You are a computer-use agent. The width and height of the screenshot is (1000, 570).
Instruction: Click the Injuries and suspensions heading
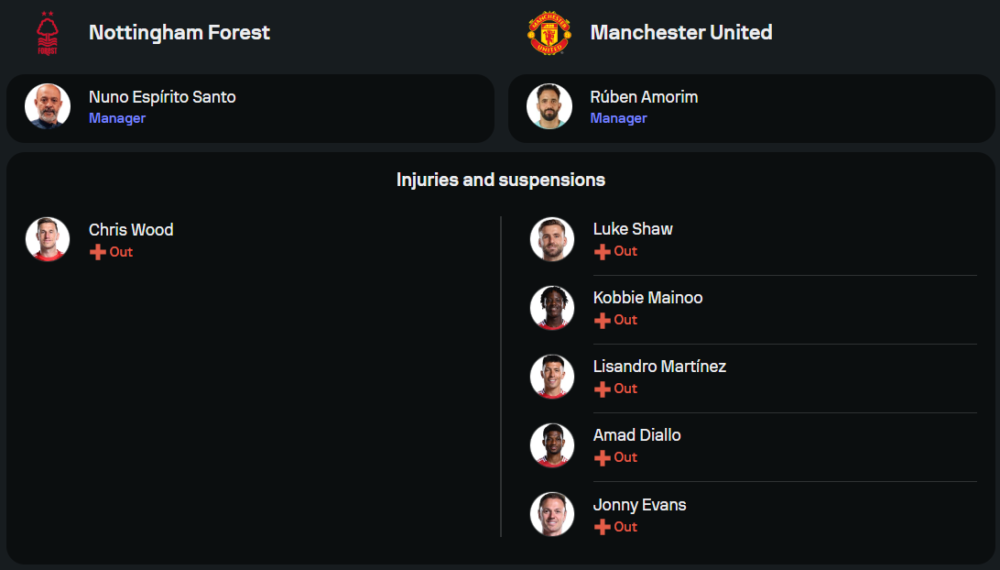pos(500,180)
